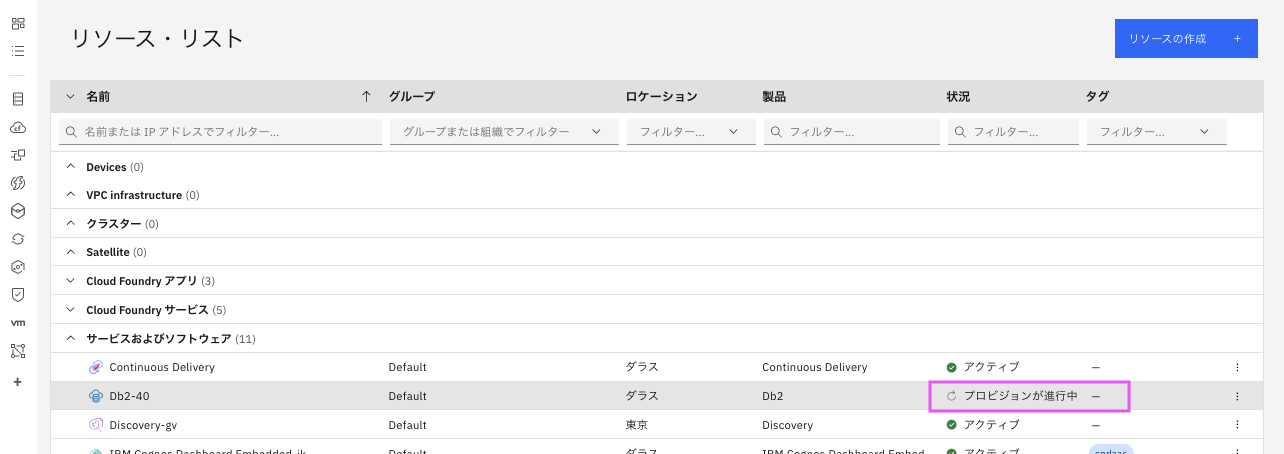1284x454 pixels.
Task: Click the Discovery product cell
Action: (787, 425)
